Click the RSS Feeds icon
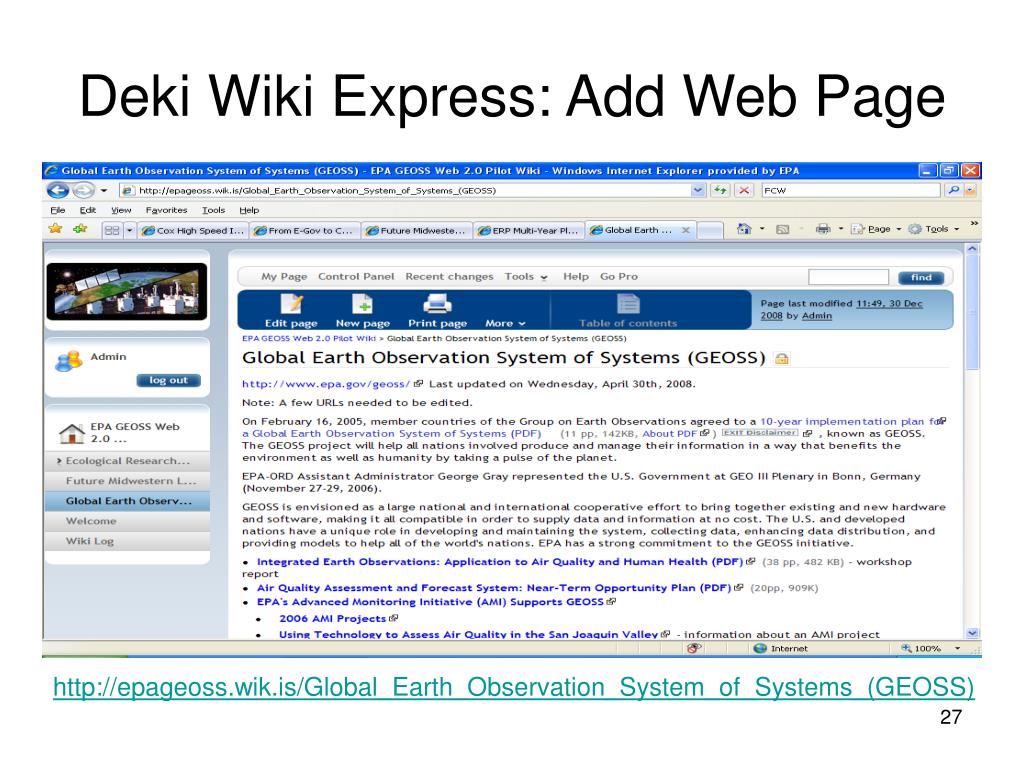1024x768 pixels. 782,229
